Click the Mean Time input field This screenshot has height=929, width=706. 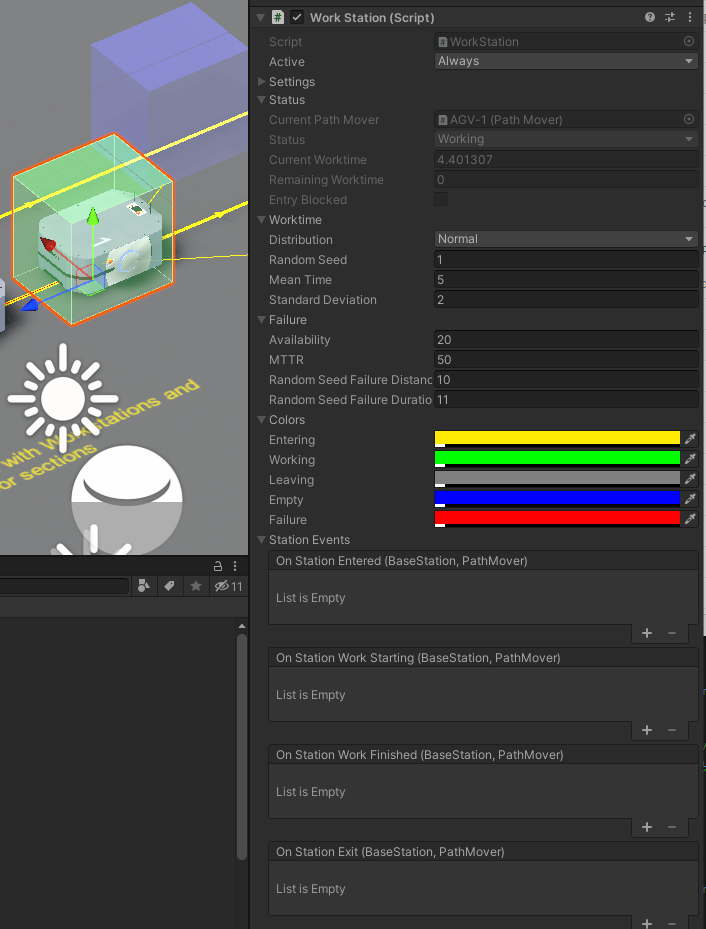(566, 280)
